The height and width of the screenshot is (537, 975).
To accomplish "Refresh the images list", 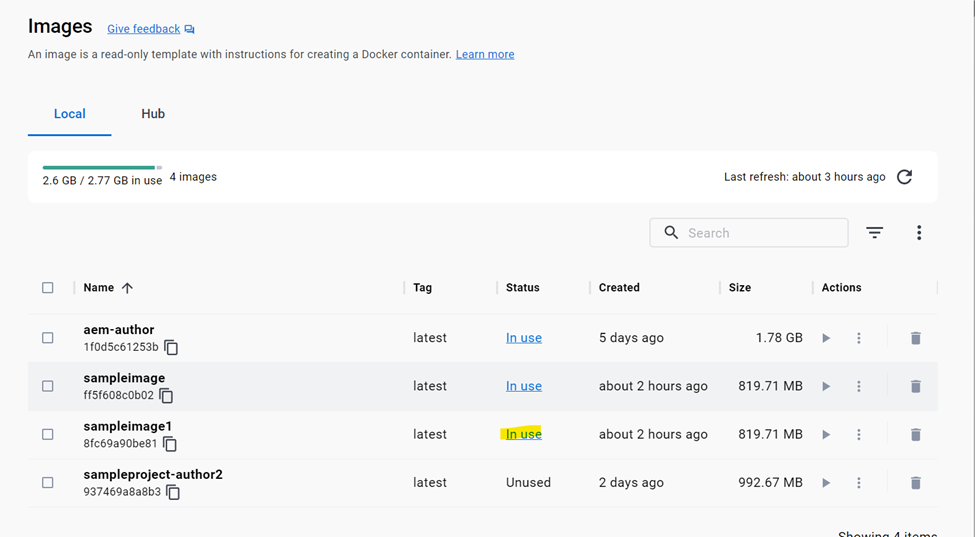I will point(904,177).
